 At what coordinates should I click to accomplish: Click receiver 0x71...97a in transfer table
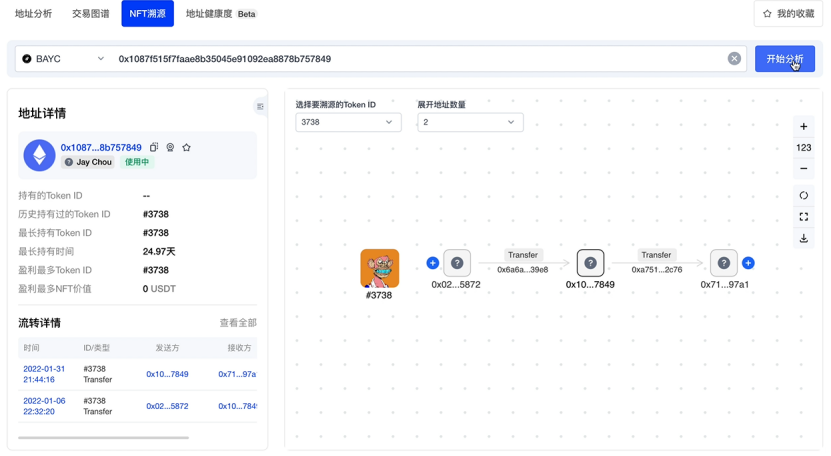(237, 374)
